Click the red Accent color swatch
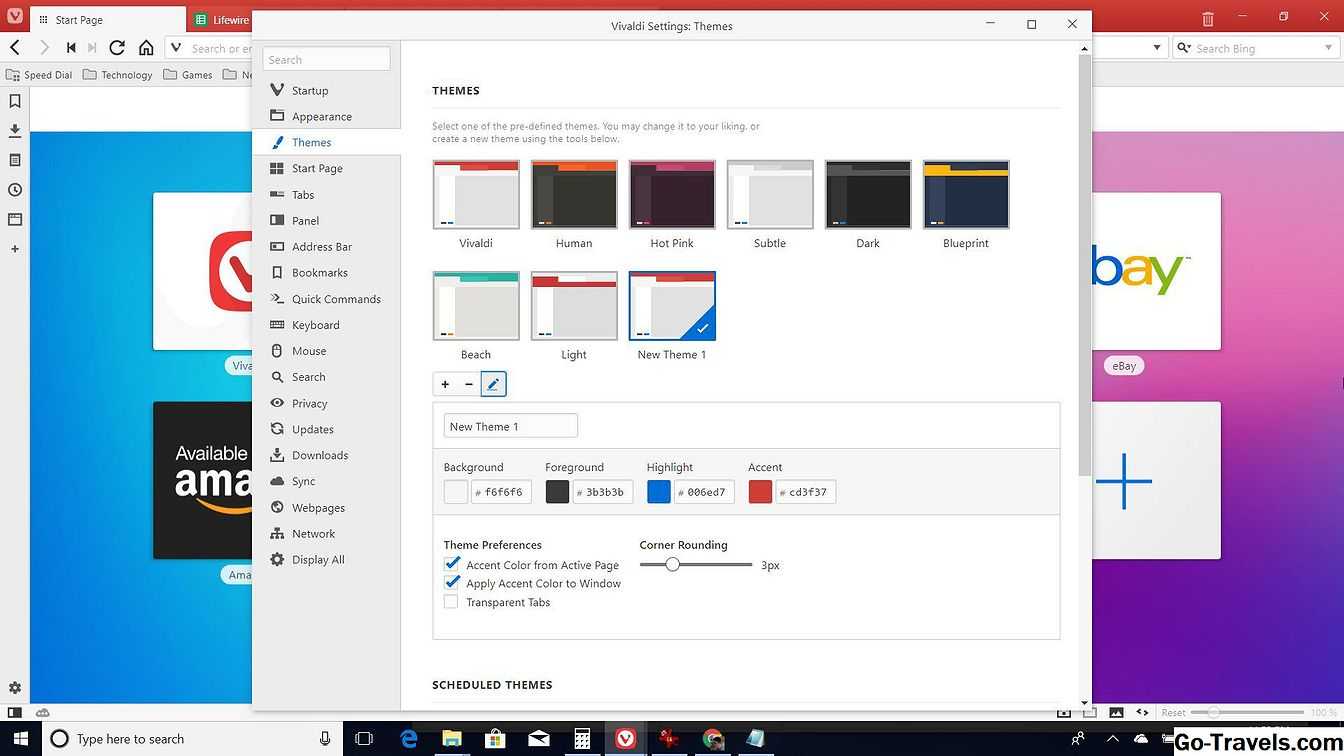 click(760, 492)
